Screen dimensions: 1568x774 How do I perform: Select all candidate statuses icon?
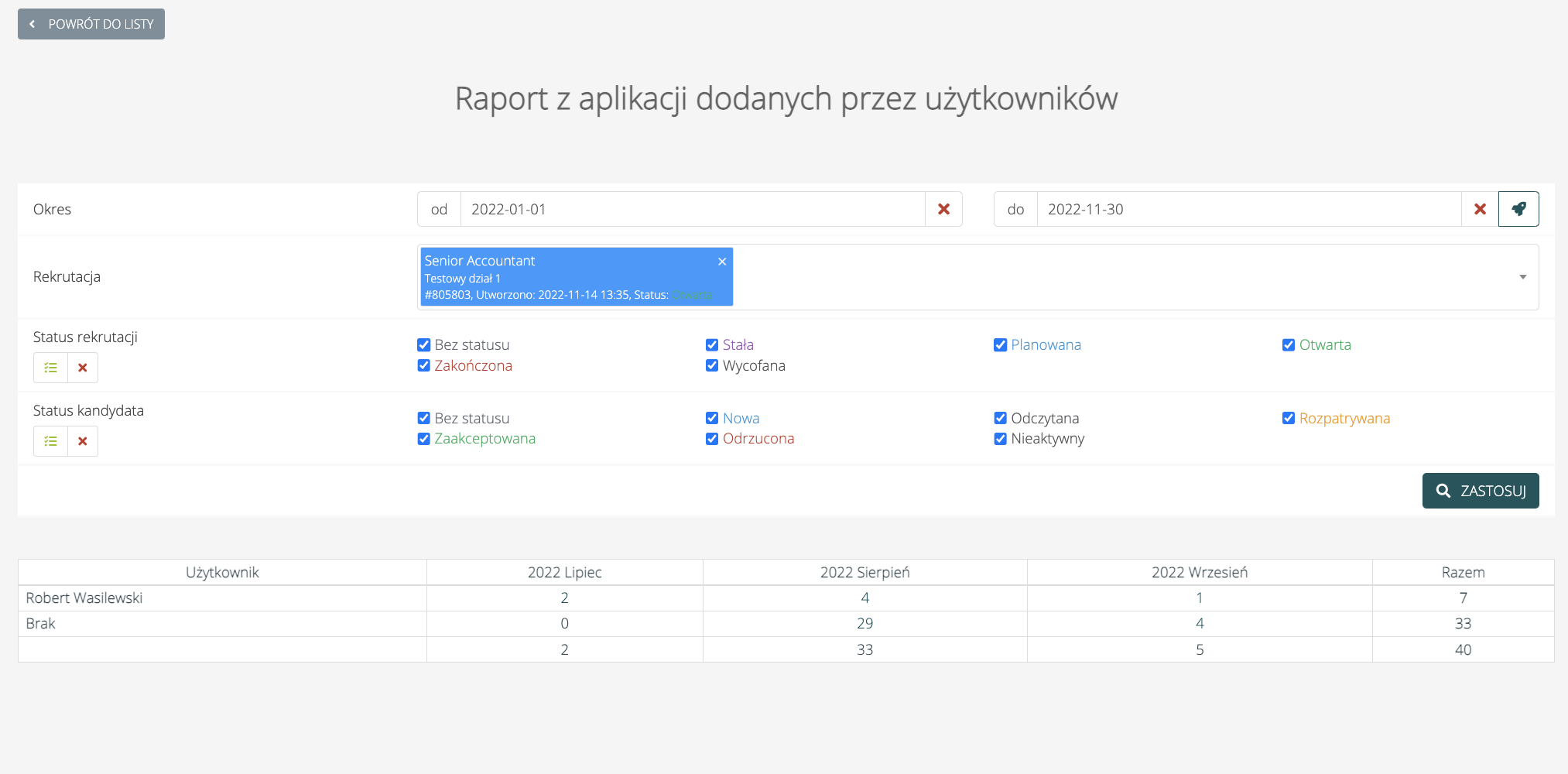[51, 441]
